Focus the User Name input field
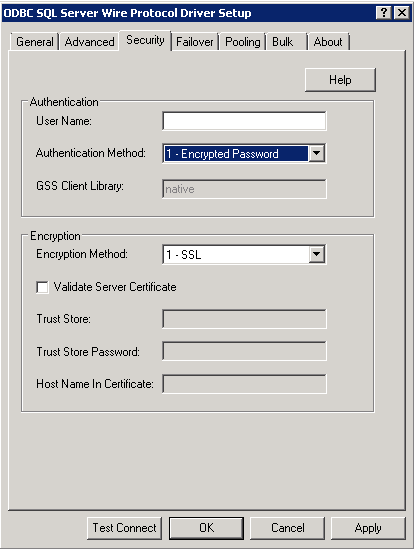The width and height of the screenshot is (414, 549). coord(244,121)
